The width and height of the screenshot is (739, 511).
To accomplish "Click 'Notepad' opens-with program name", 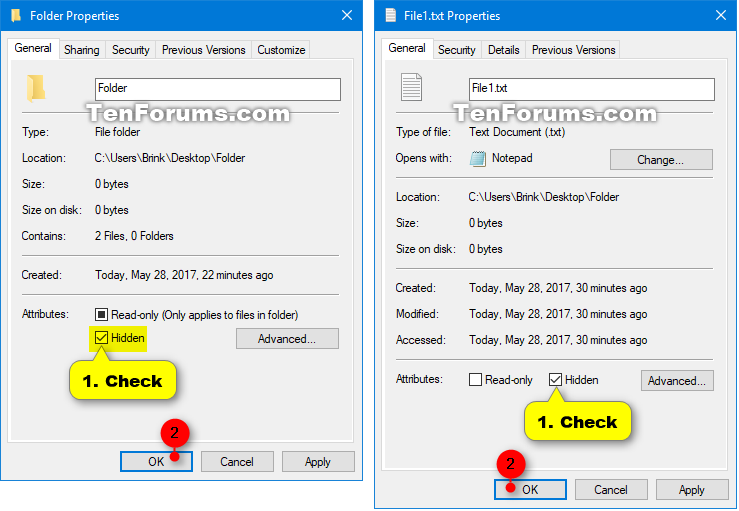I will point(512,158).
